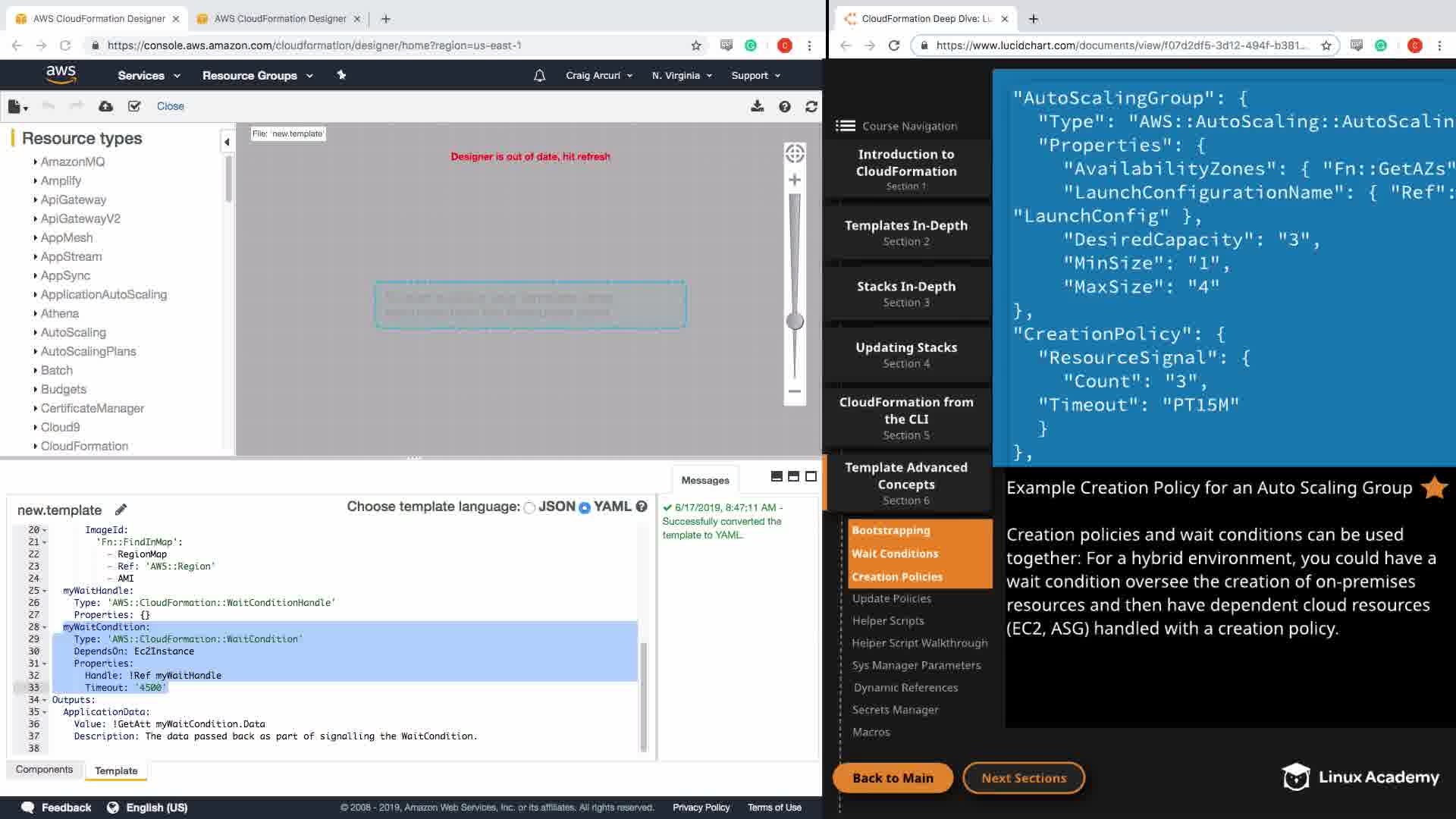Click the Next Sections button
The image size is (1456, 819).
1023,777
